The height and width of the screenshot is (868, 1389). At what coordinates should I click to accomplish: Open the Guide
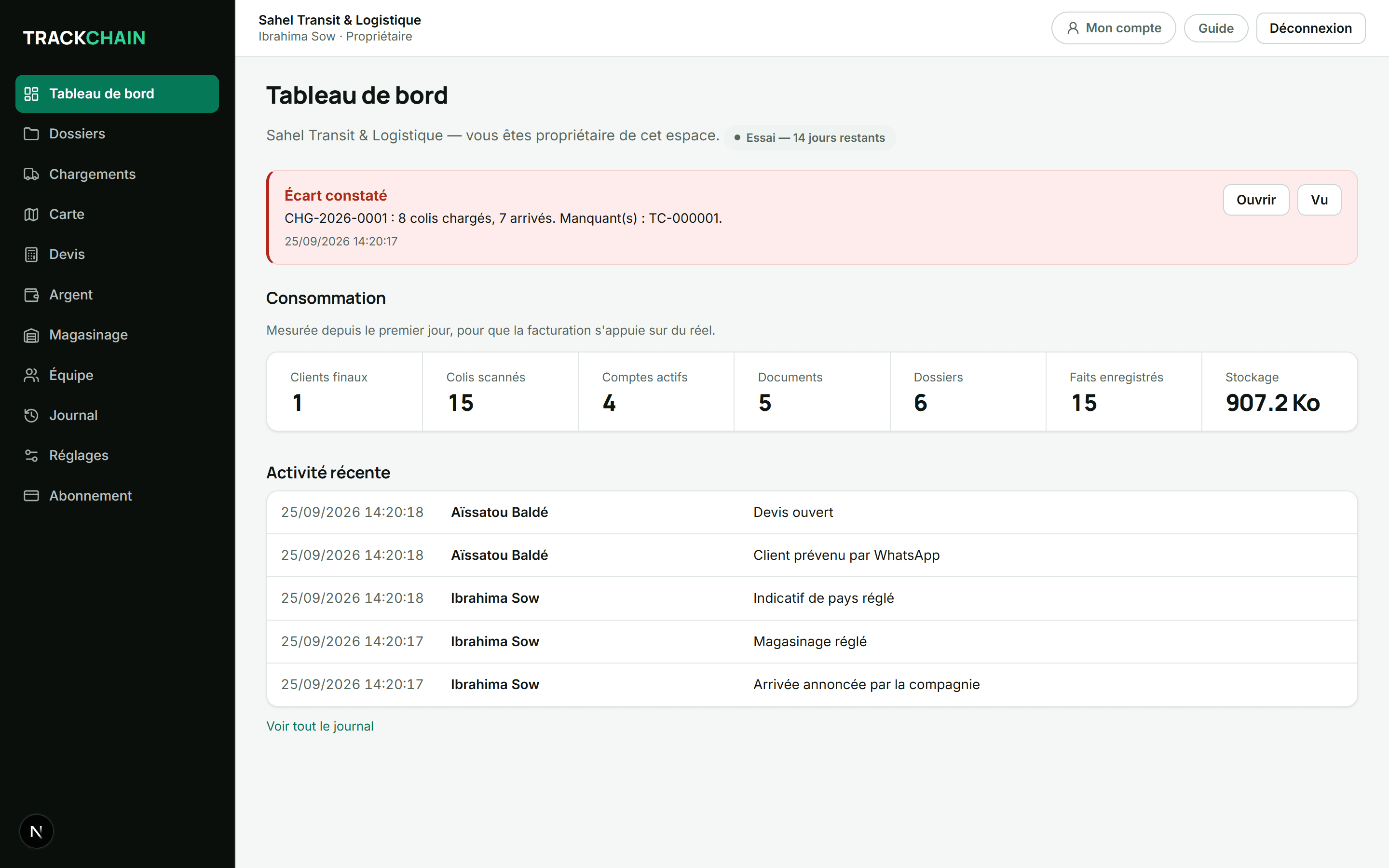[x=1216, y=28]
